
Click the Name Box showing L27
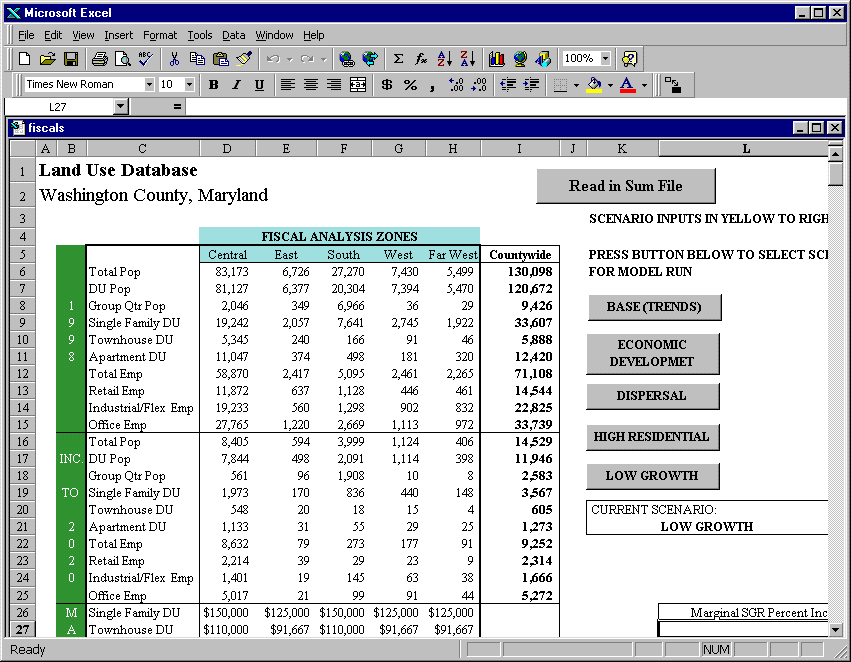(60, 107)
